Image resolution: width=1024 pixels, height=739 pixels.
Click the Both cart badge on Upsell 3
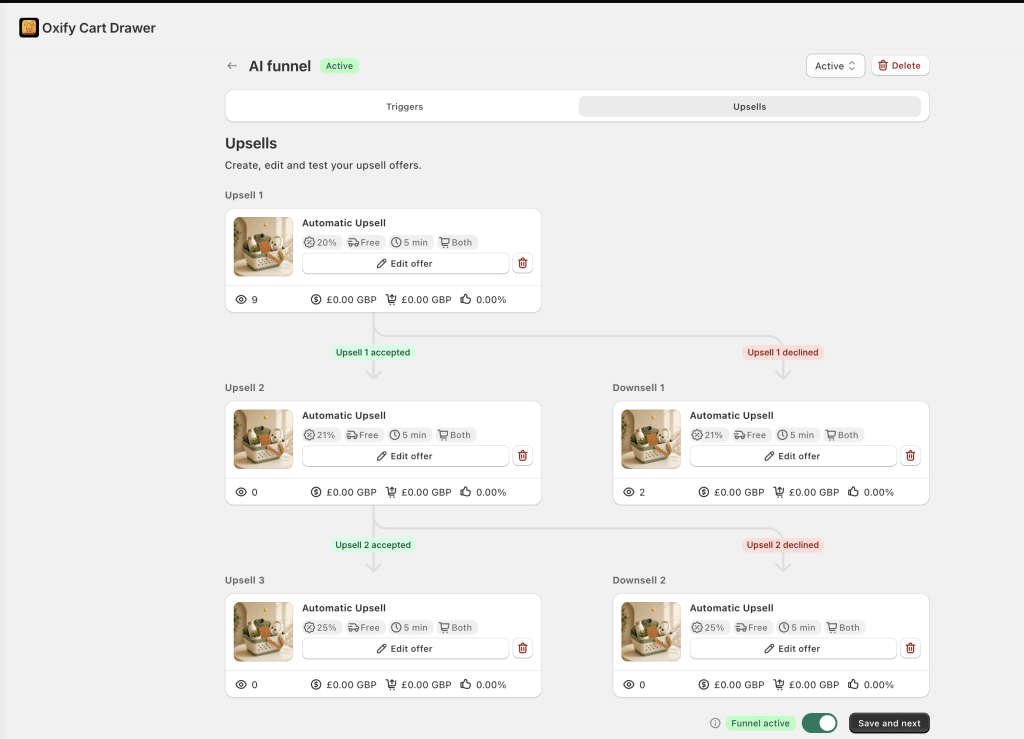coord(456,627)
